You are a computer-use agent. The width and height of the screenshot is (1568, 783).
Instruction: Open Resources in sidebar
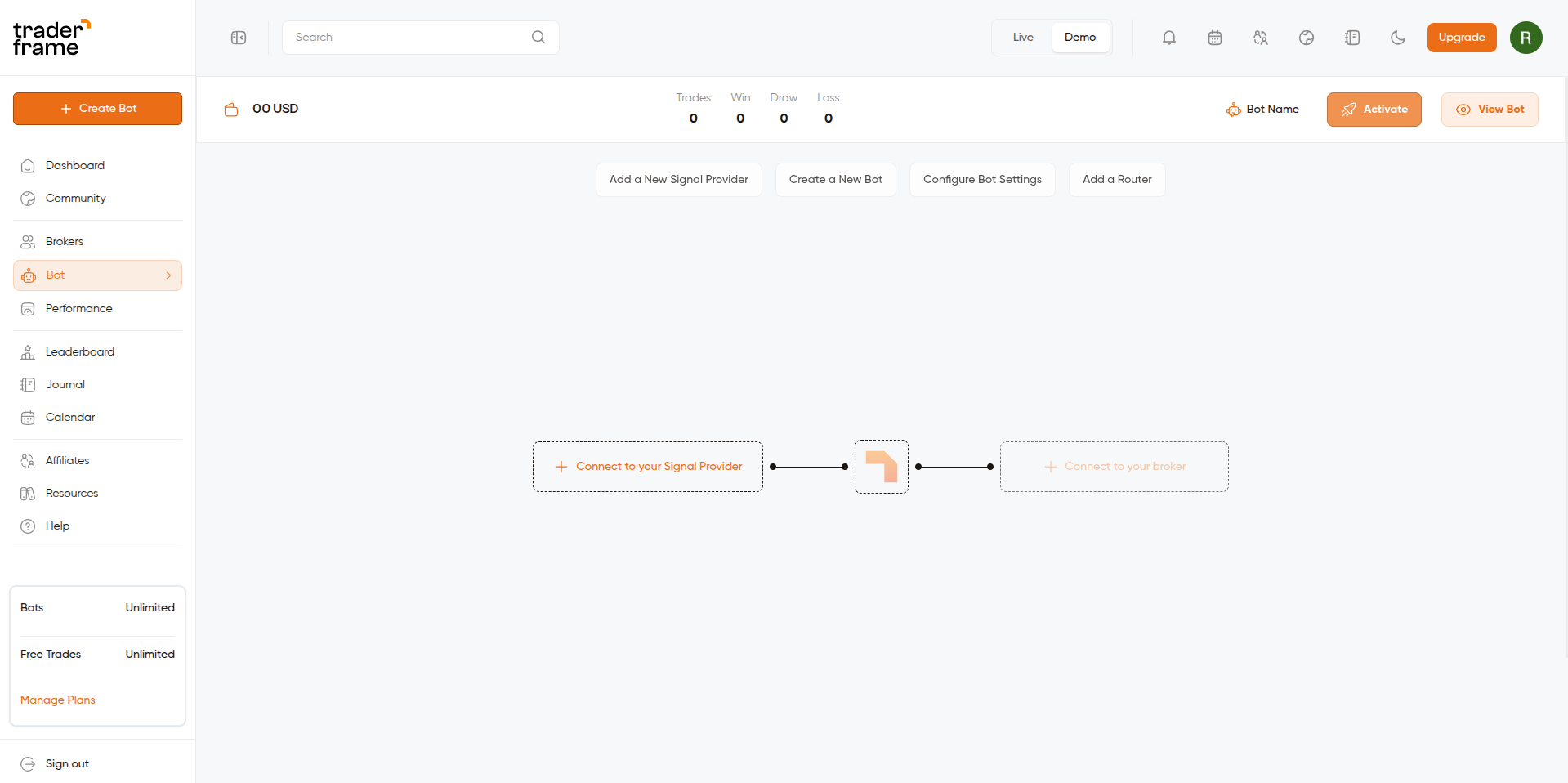point(97,493)
